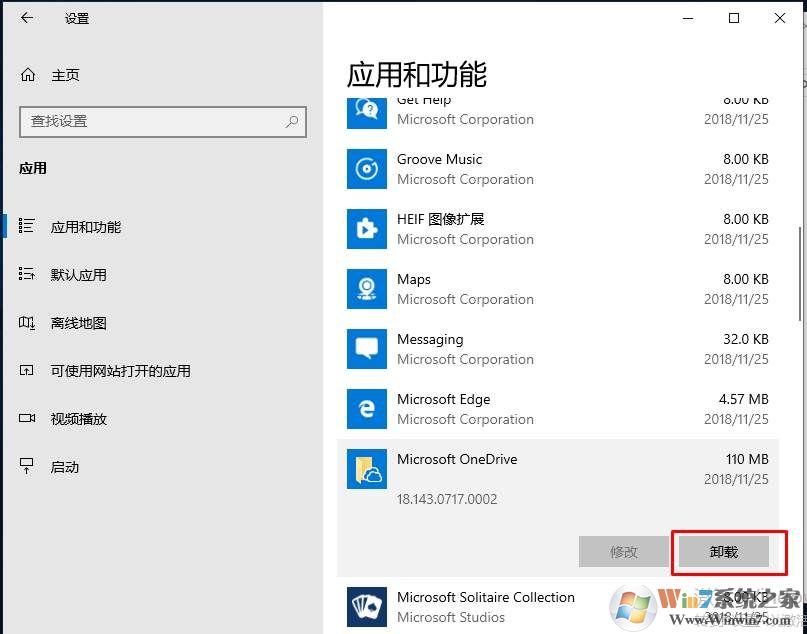The height and width of the screenshot is (634, 807).
Task: Click the 110 MB size of OneDrive
Action: tap(747, 459)
